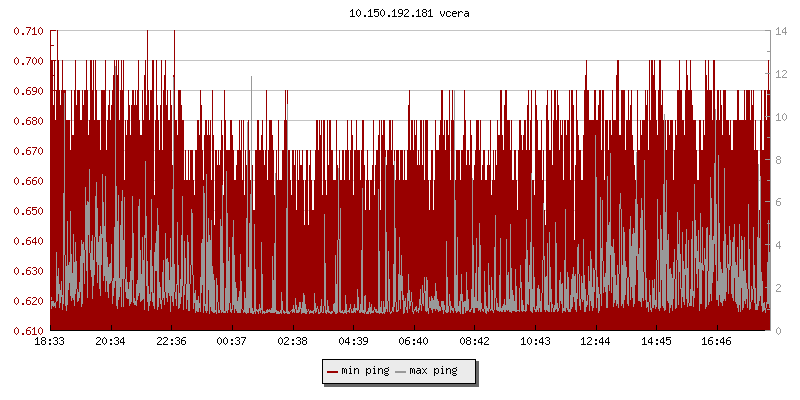Click the 0.660 left axis value
This screenshot has height=400, width=800.
tap(29, 181)
